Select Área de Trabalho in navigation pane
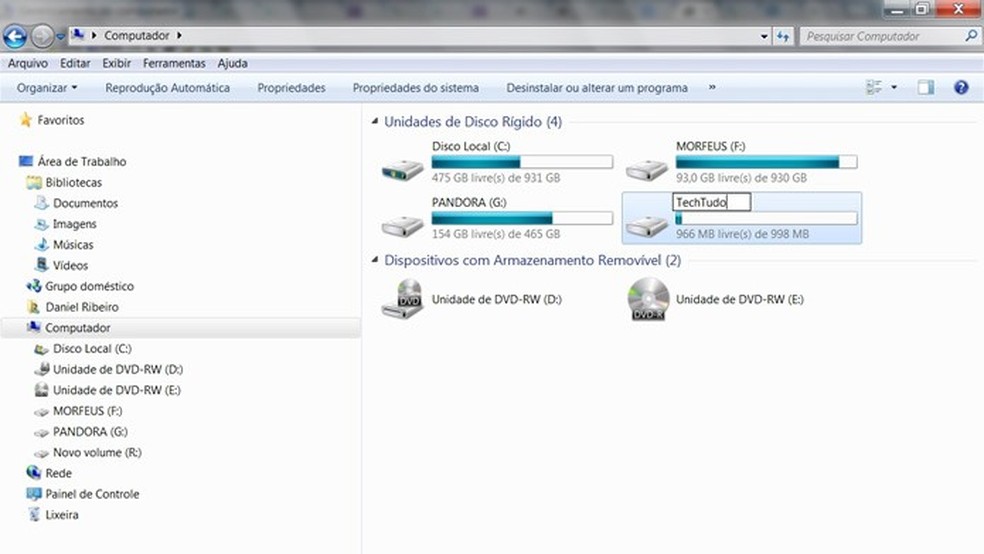The width and height of the screenshot is (984, 554). (x=82, y=161)
